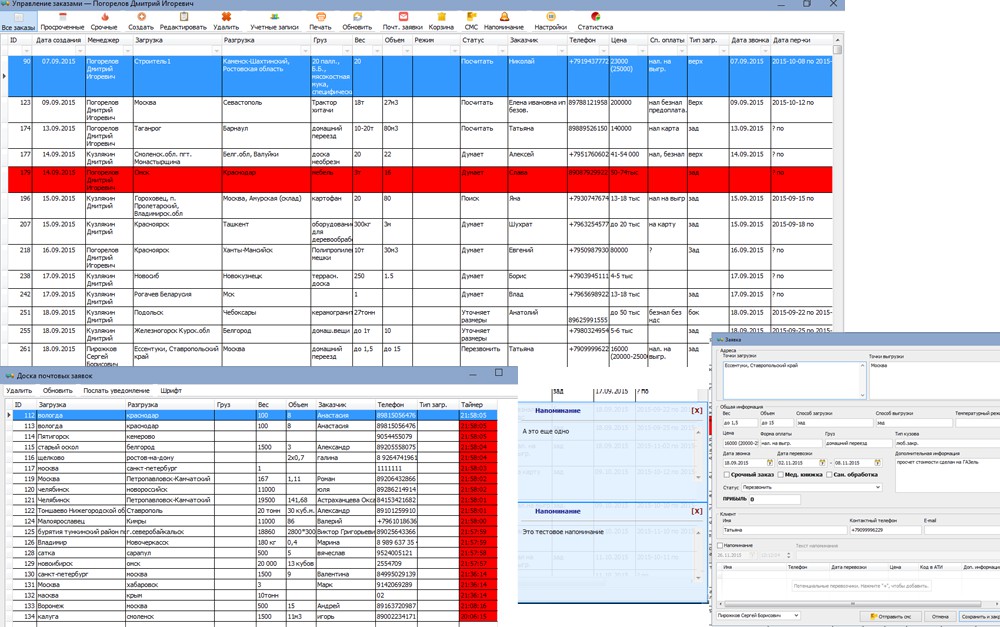Open filter dropdown under Заказчик column
The image size is (1000, 627).
click(x=562, y=50)
